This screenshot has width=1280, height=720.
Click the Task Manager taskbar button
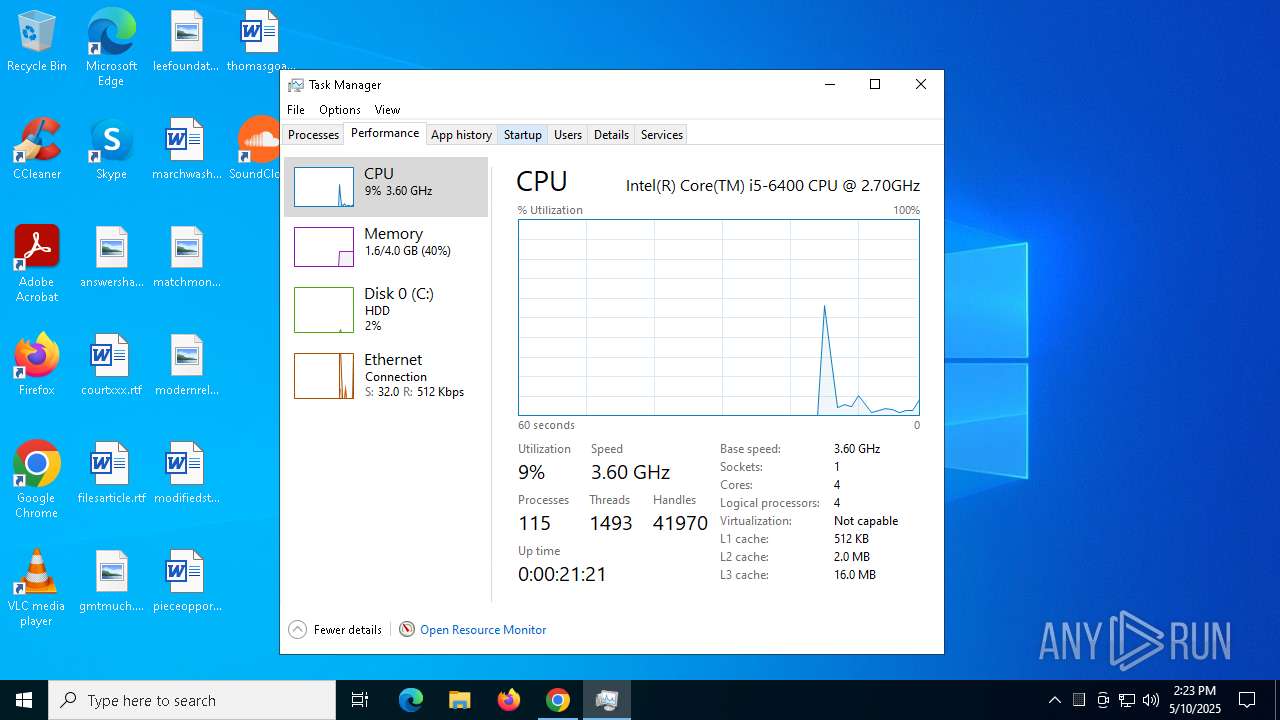tap(607, 700)
